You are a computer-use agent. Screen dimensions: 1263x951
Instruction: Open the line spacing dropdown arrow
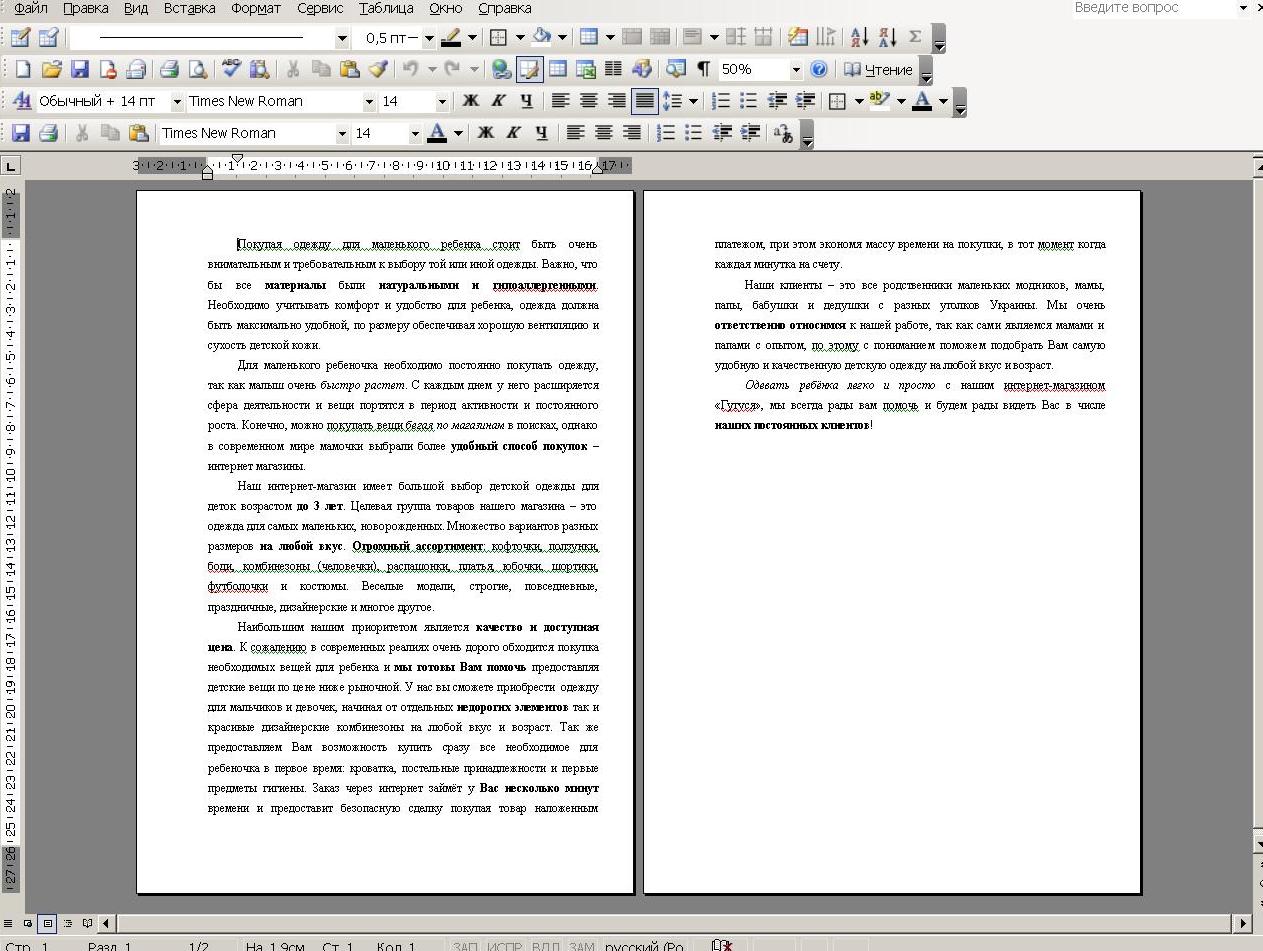pyautogui.click(x=693, y=101)
